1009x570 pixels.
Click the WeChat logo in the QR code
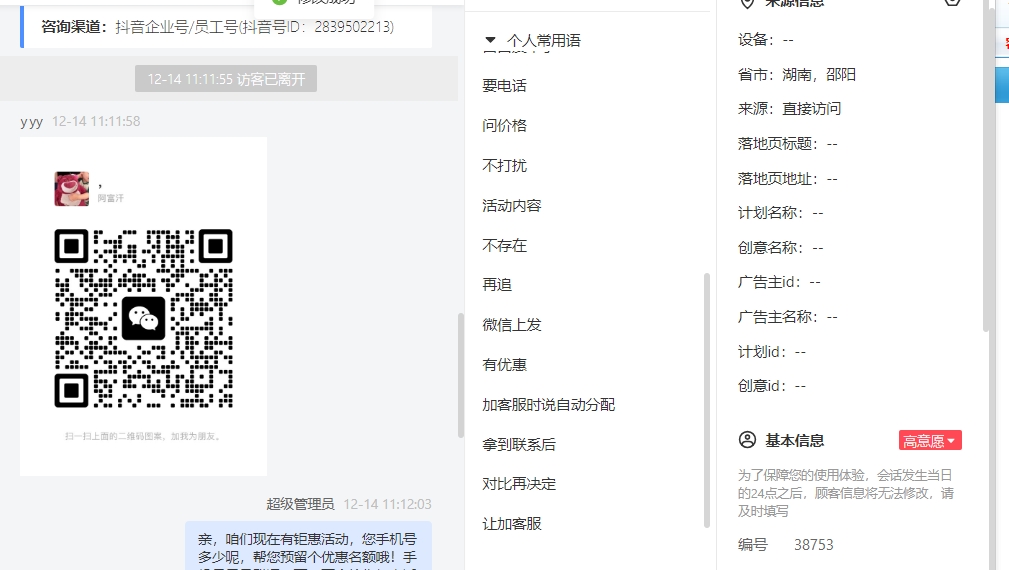[143, 318]
